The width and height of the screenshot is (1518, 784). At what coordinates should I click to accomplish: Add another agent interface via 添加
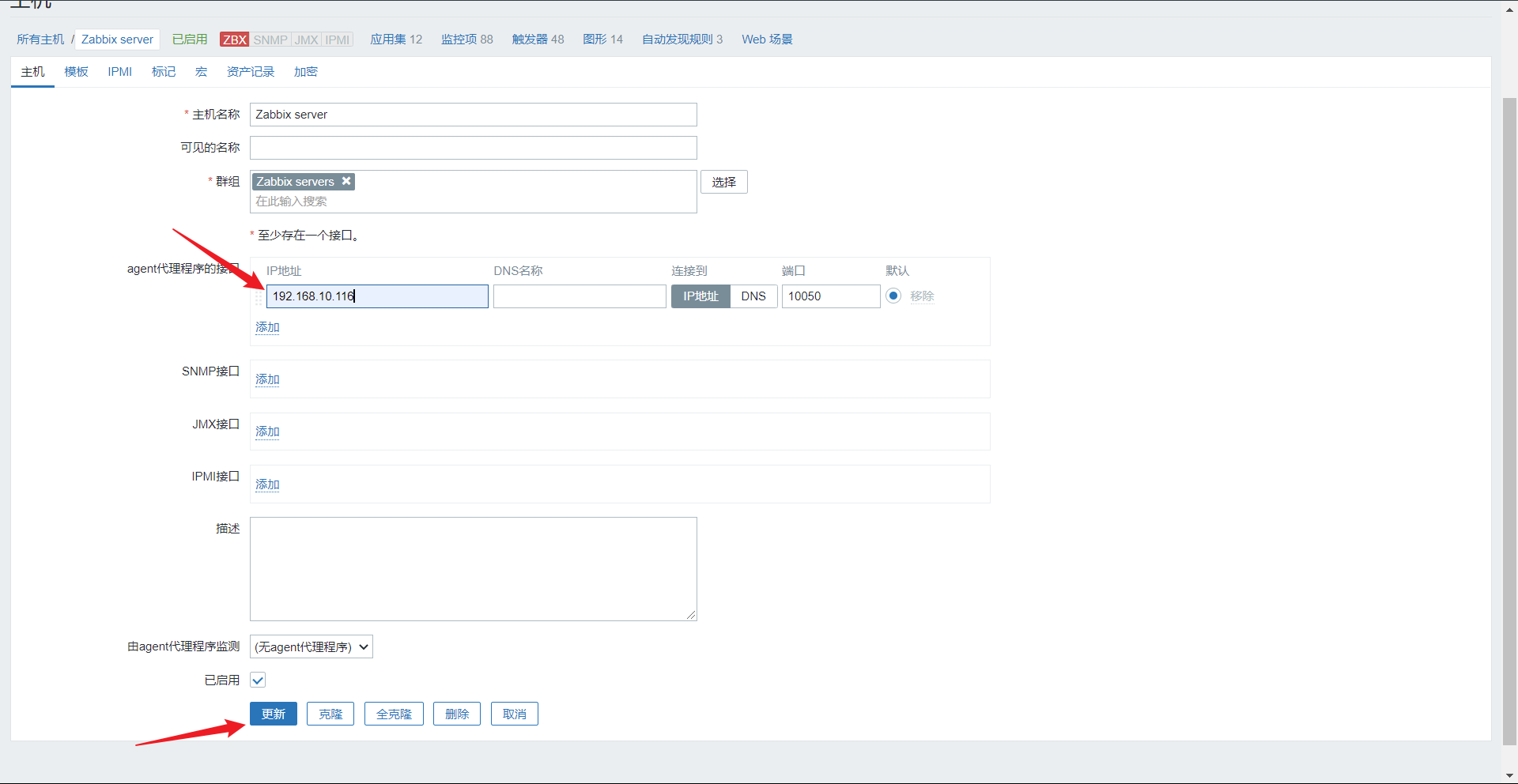[x=267, y=327]
